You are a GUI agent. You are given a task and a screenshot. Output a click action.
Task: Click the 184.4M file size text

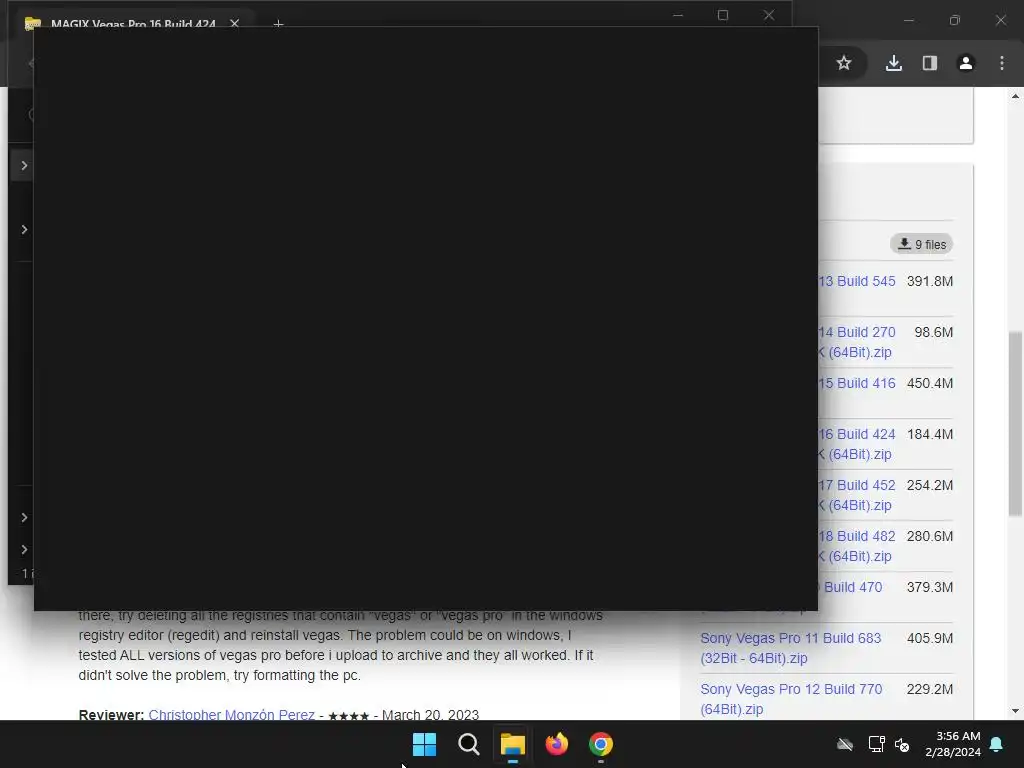coord(930,434)
